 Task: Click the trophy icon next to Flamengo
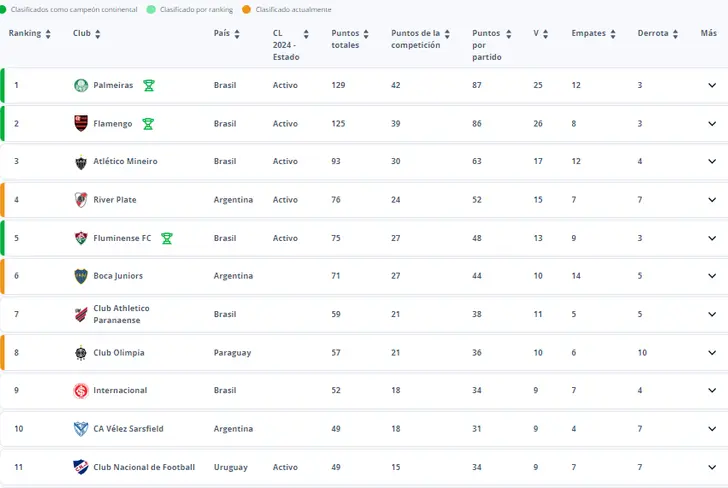pos(148,124)
